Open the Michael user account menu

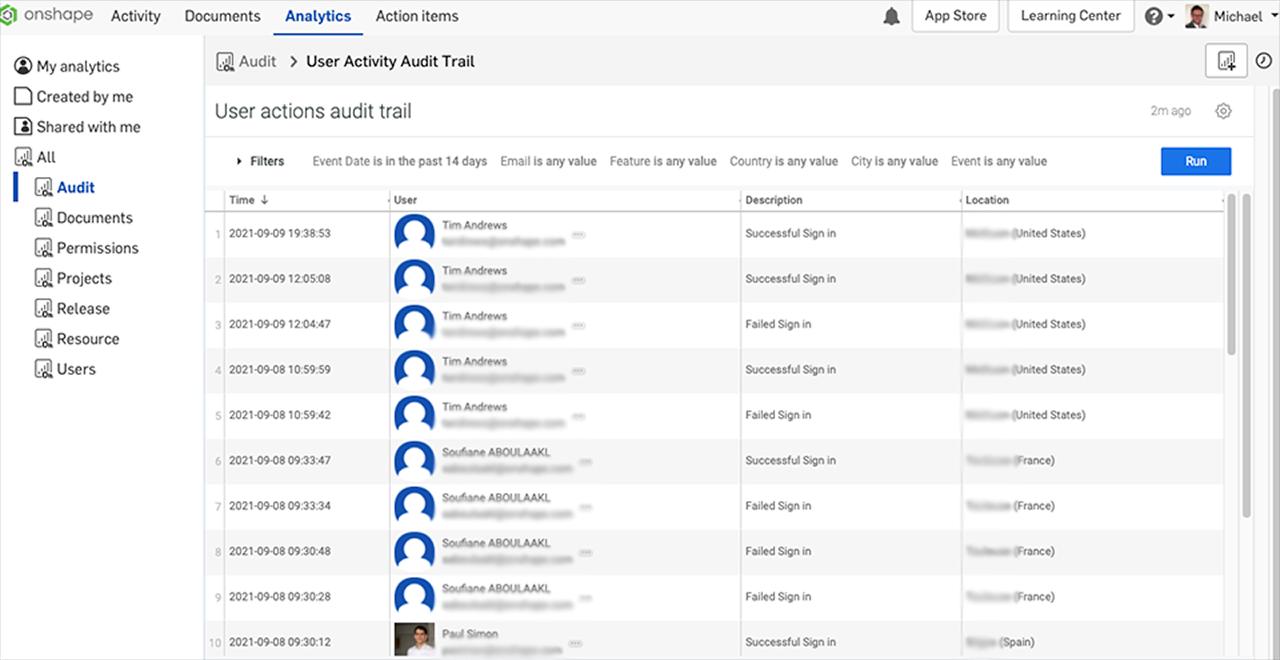[1236, 16]
